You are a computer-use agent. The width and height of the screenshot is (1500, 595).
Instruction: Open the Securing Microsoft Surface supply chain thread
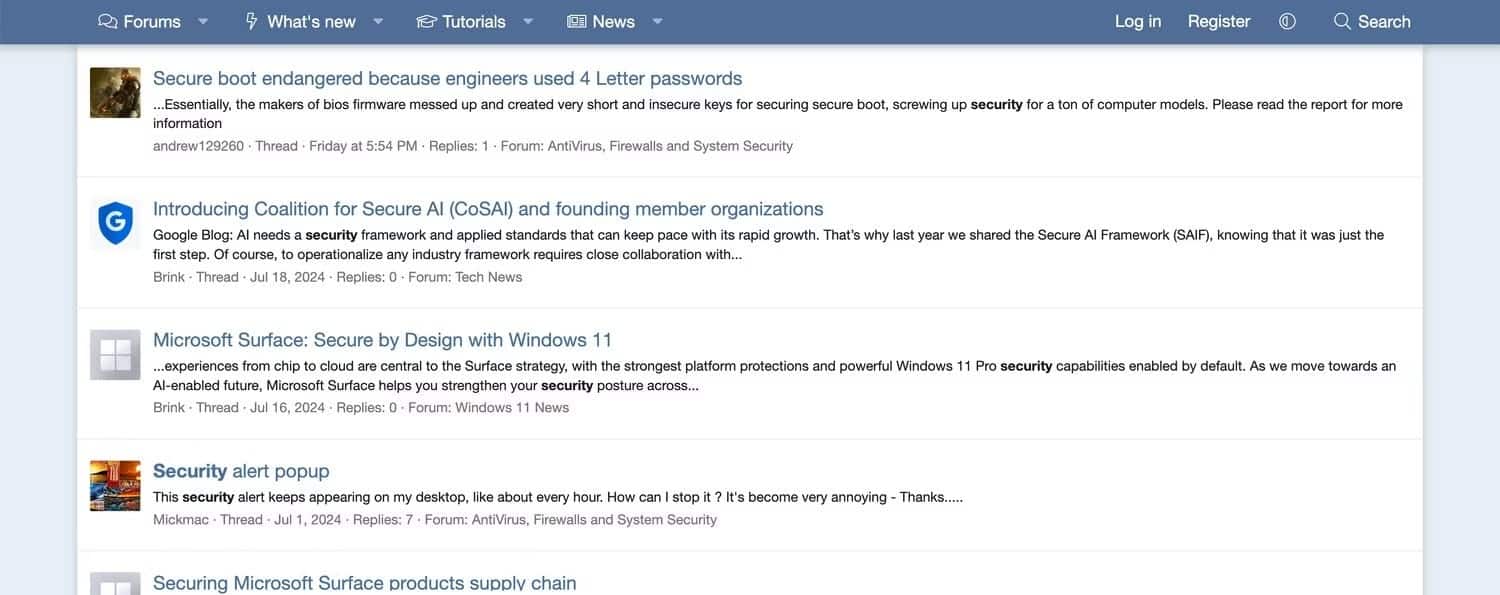pos(364,583)
